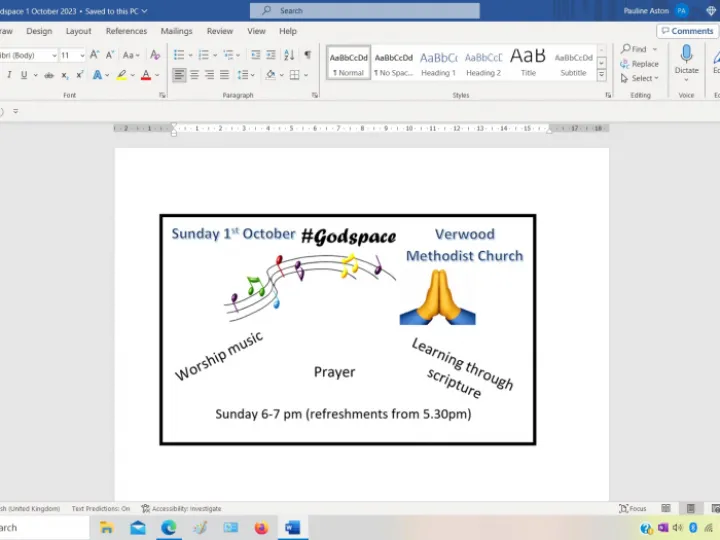Center align the text
Viewport: 720px width, 540px height.
click(195, 75)
